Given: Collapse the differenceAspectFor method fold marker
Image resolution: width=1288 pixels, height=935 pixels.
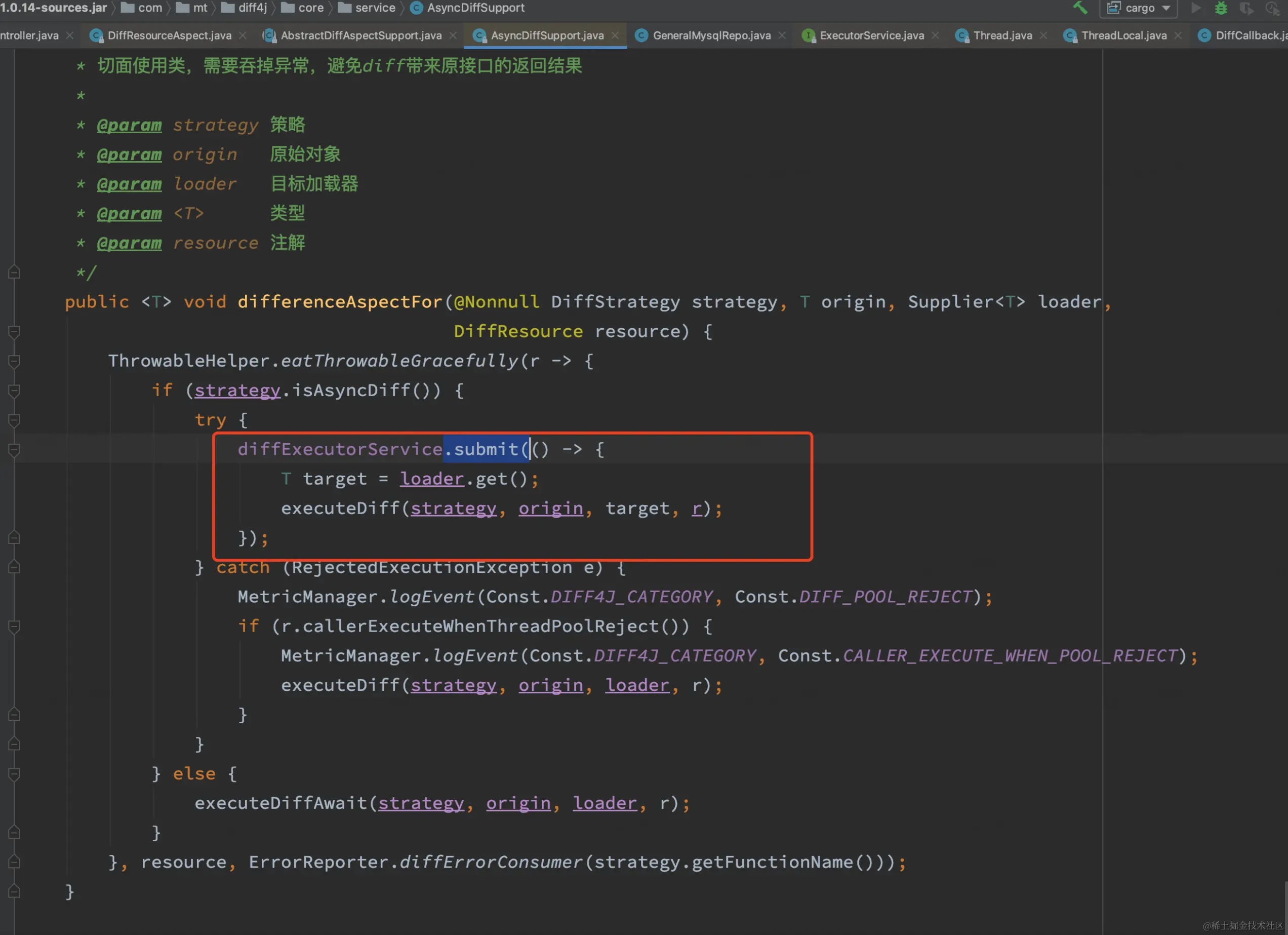Looking at the screenshot, I should point(14,332).
